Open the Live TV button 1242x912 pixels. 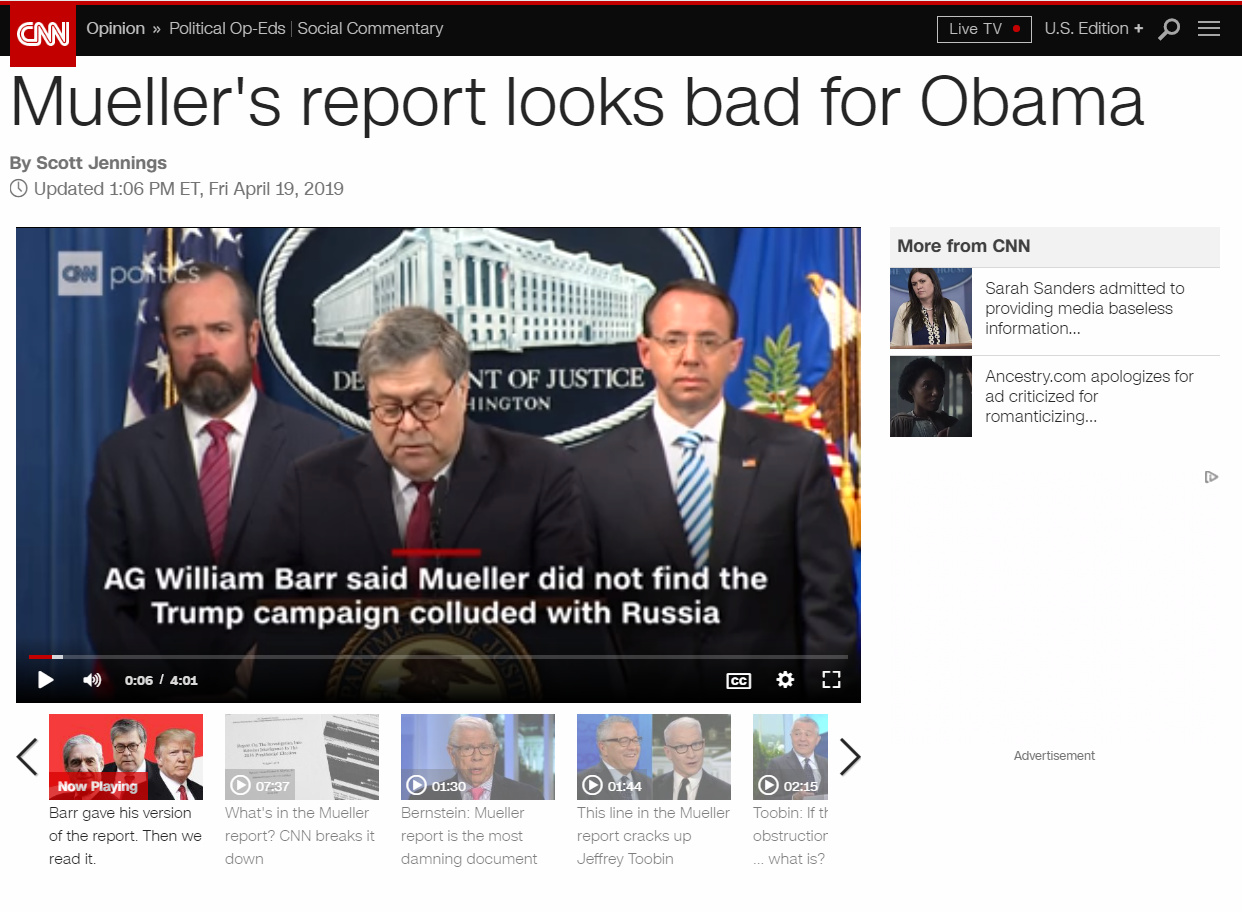984,29
